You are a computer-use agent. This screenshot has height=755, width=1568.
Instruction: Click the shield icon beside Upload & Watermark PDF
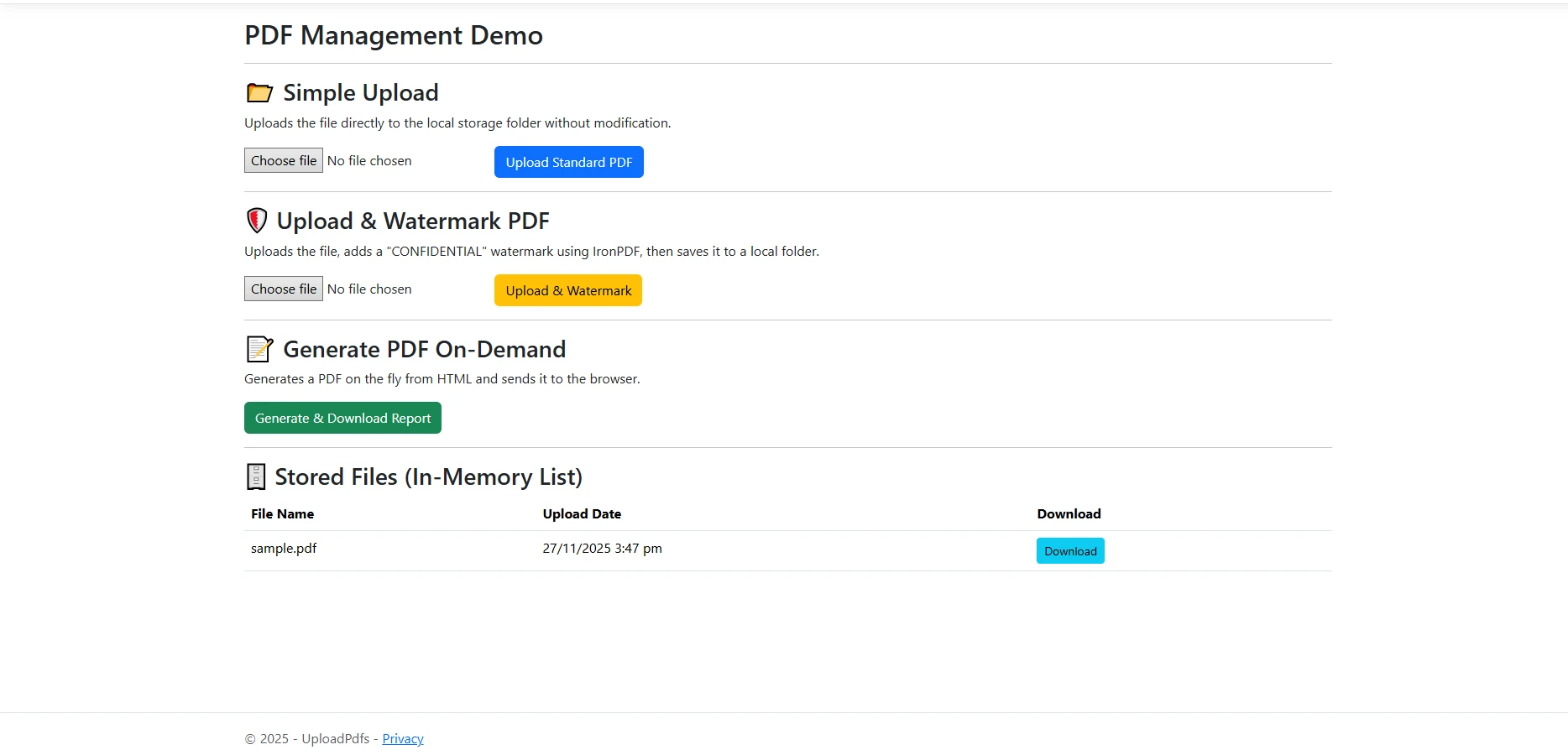coord(256,220)
